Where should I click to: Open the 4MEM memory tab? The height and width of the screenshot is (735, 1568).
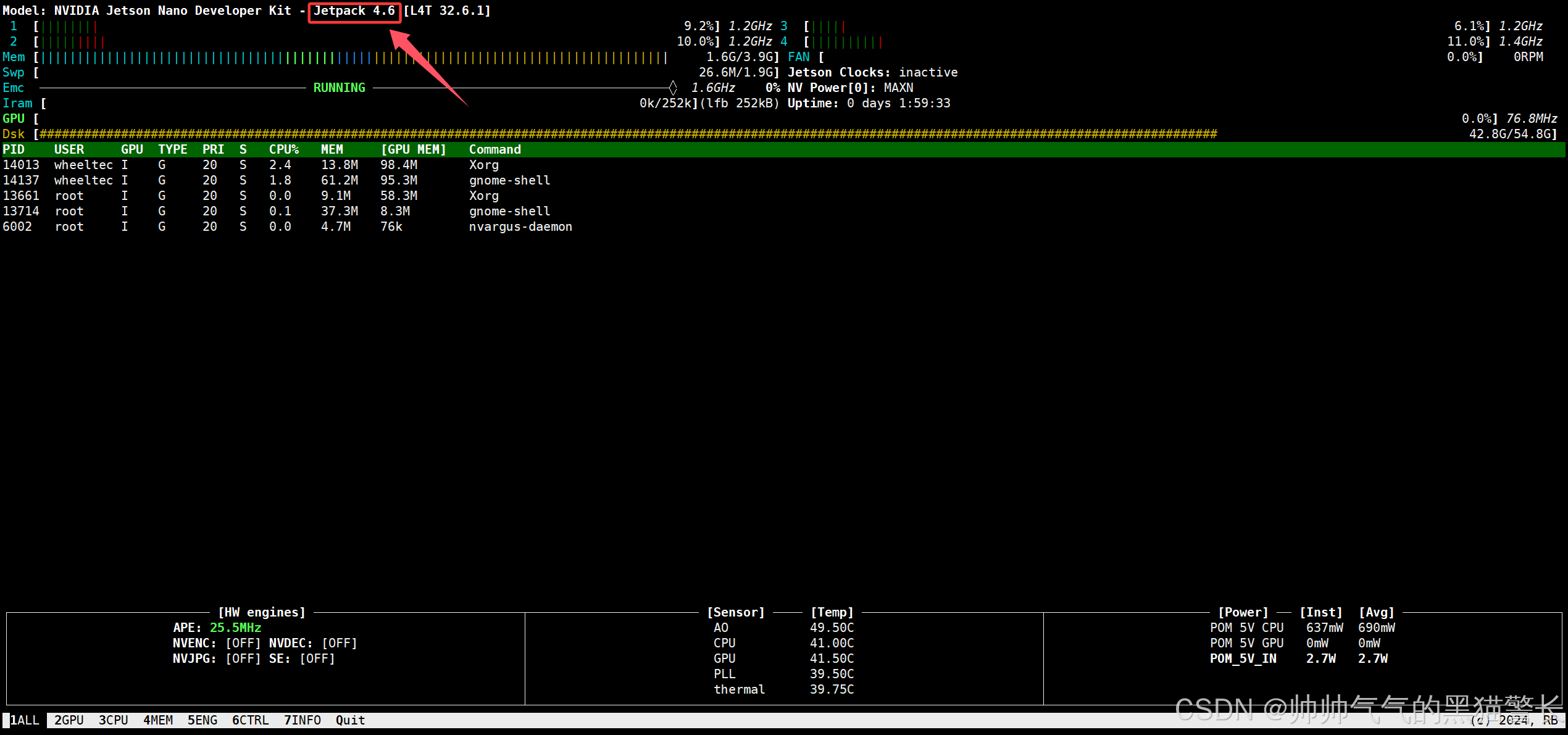pos(158,720)
